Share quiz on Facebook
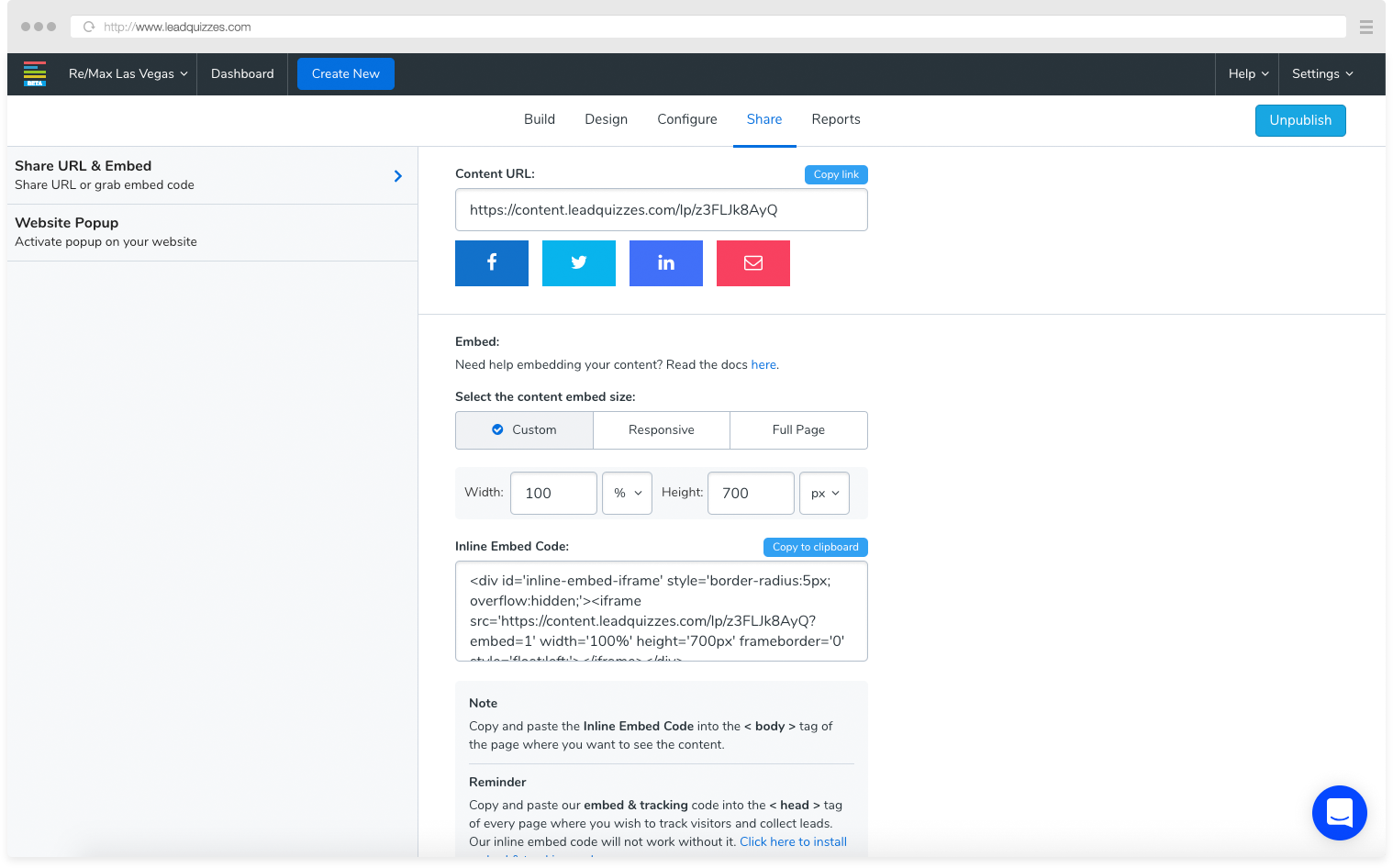1393x868 pixels. click(x=491, y=263)
